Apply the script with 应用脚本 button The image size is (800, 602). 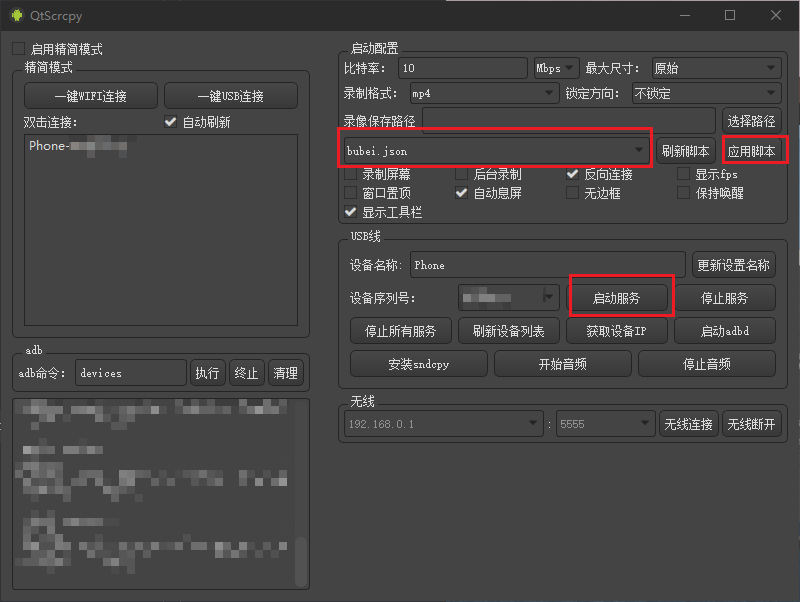(x=752, y=152)
